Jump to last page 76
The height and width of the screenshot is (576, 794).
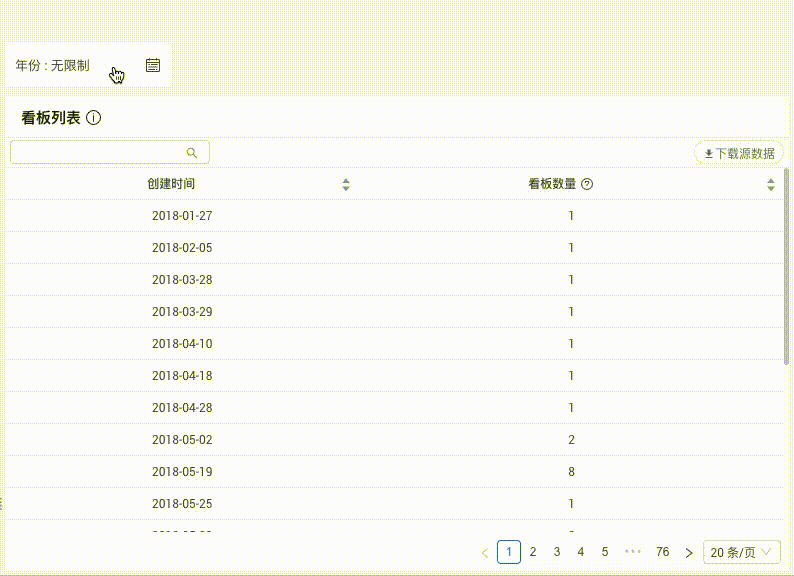pos(662,552)
